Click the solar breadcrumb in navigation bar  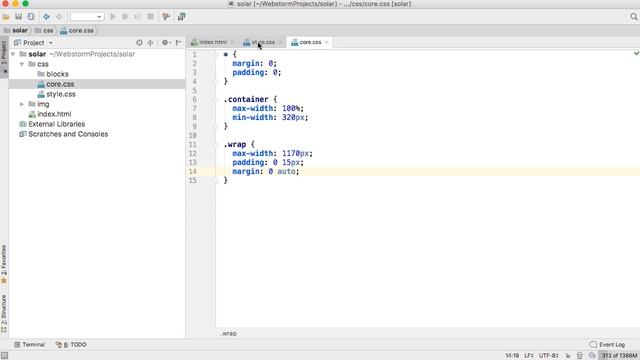[16, 31]
